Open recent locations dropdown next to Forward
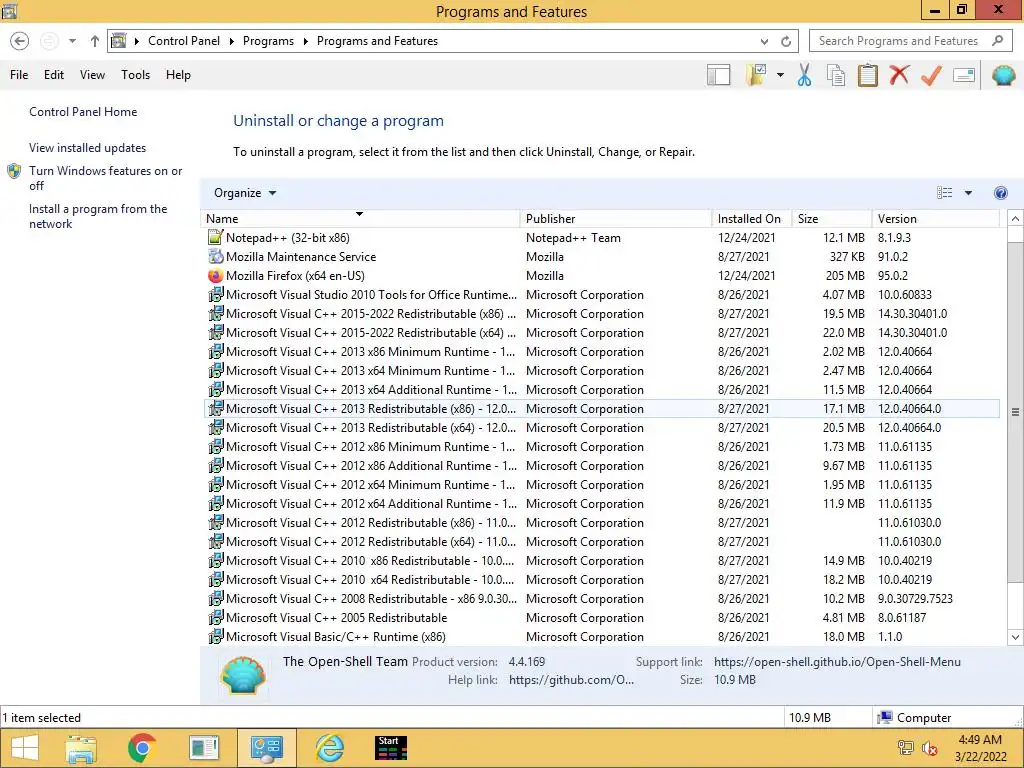Viewport: 1024px width, 768px height. click(72, 41)
